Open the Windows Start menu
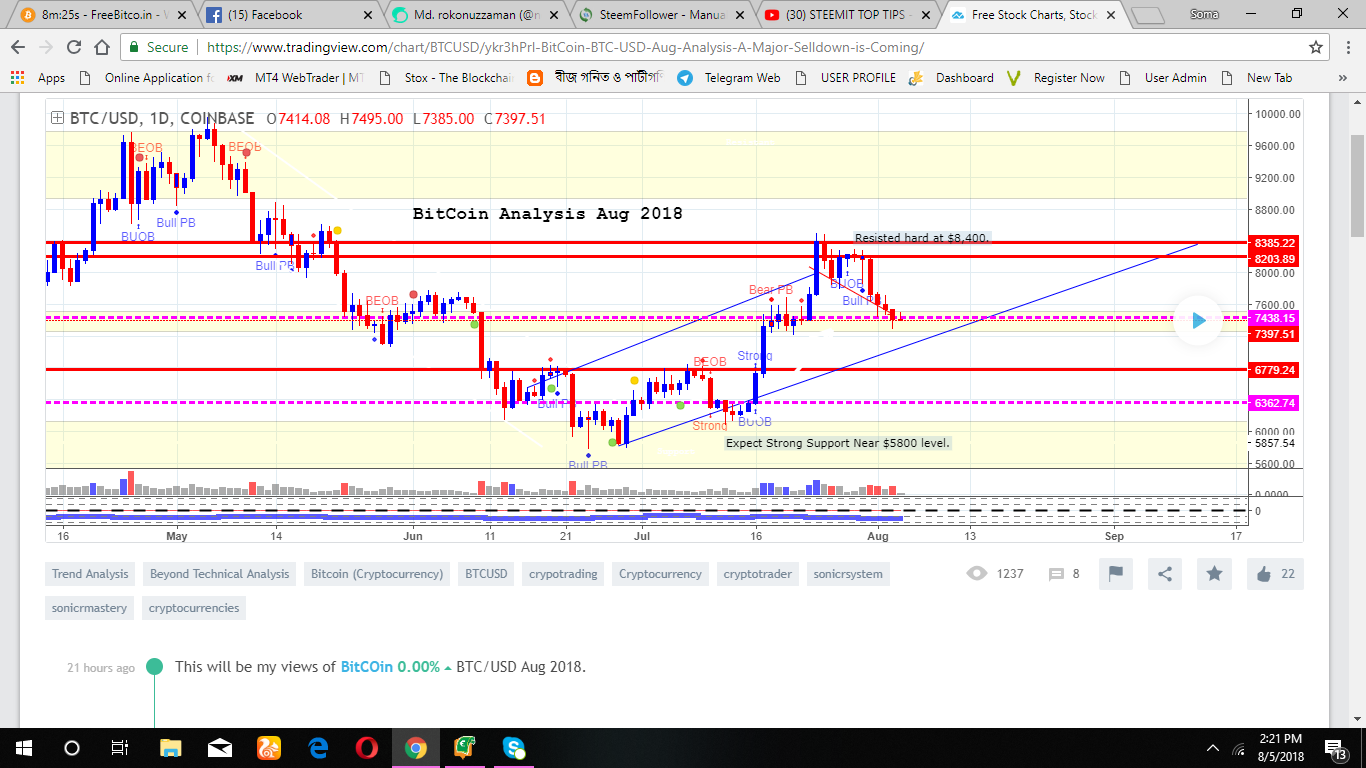The width and height of the screenshot is (1366, 768). (23, 748)
